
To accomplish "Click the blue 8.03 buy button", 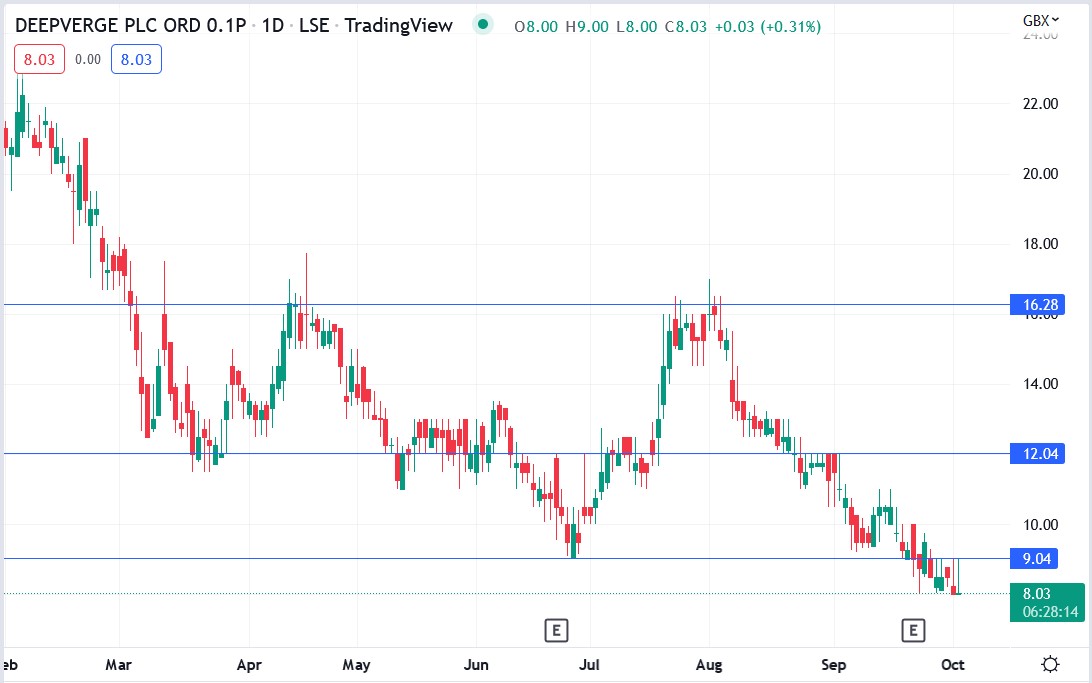I will click(x=136, y=59).
